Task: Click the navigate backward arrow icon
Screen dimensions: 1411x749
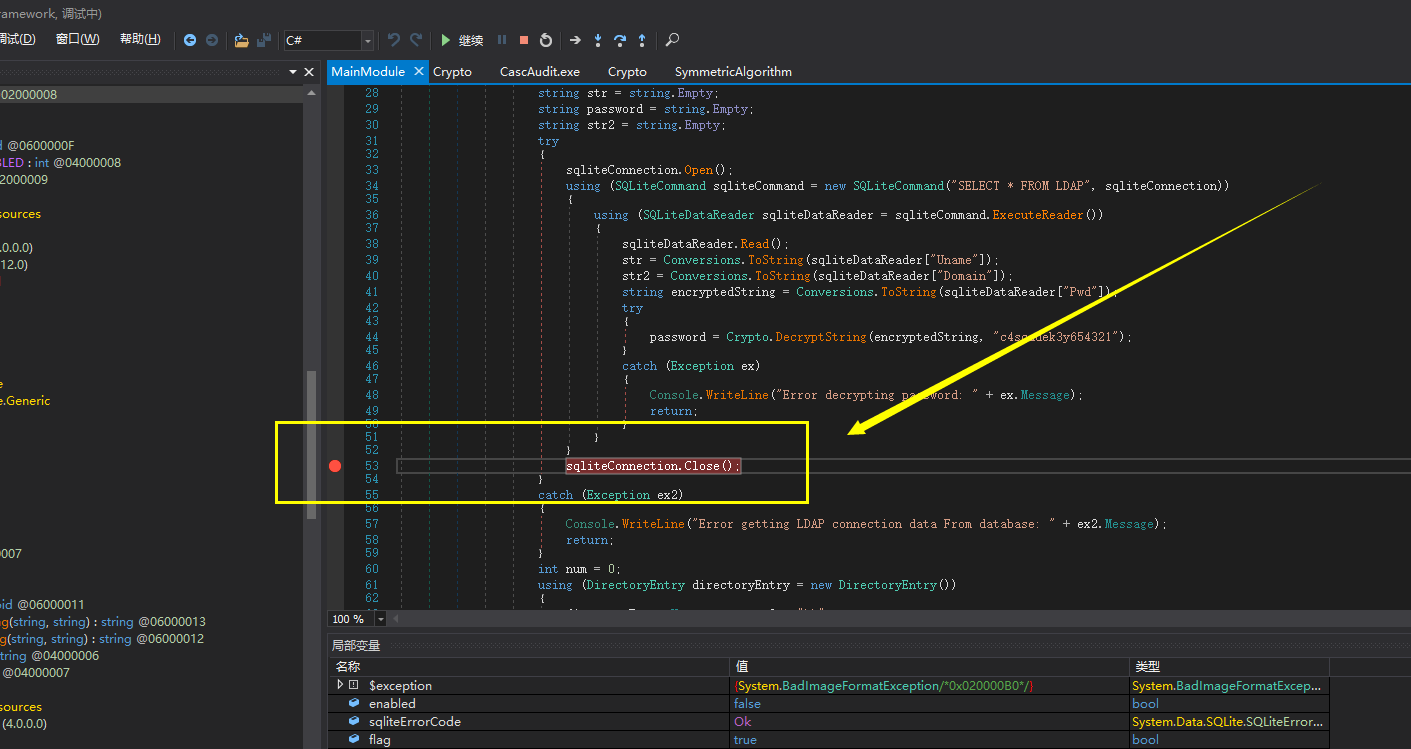Action: (190, 40)
